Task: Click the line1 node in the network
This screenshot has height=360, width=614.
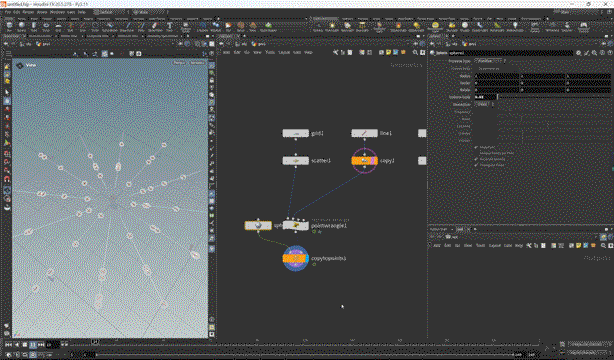Action: (x=365, y=133)
